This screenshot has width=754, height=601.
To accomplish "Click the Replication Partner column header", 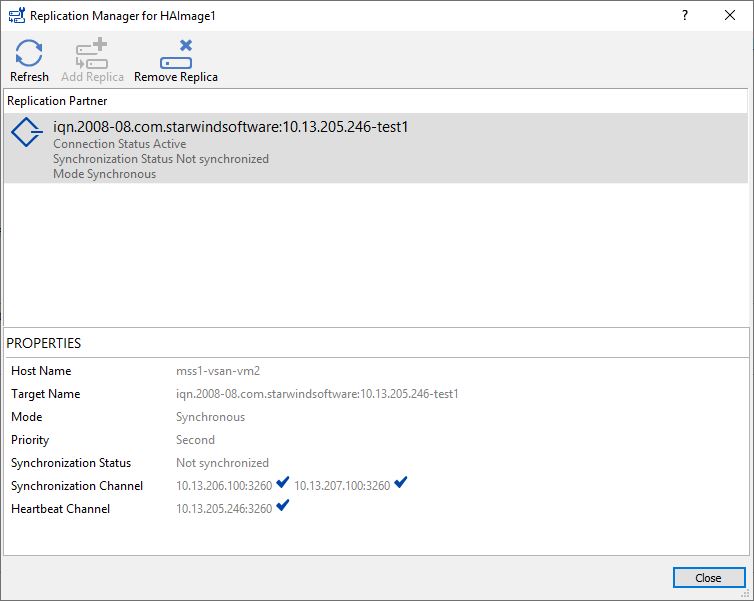I will [x=57, y=101].
